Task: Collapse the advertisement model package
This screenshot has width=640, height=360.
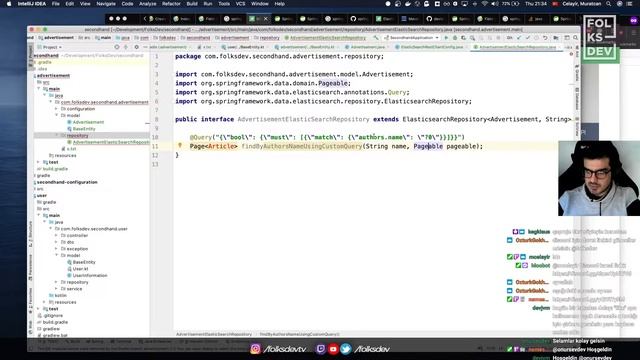Action: point(56,115)
